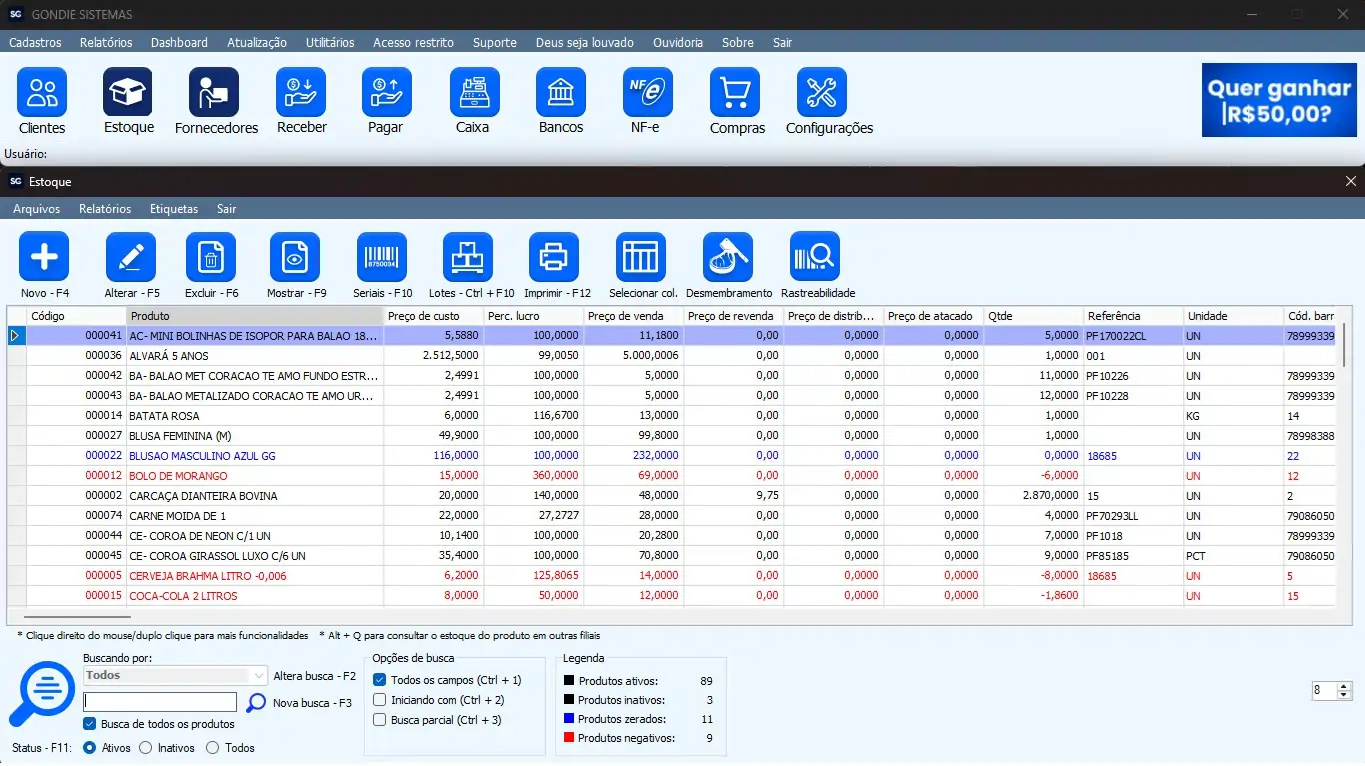
Task: Increase the numeric spinner value
Action: [x=1344, y=686]
